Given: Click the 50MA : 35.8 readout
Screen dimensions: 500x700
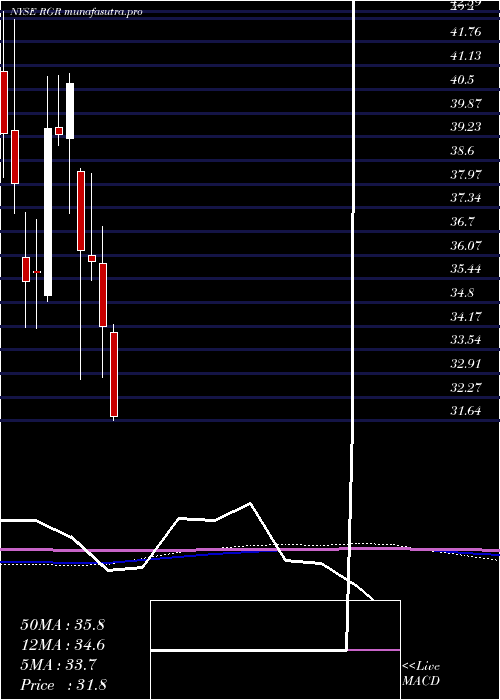Looking at the screenshot, I should tap(62, 625).
